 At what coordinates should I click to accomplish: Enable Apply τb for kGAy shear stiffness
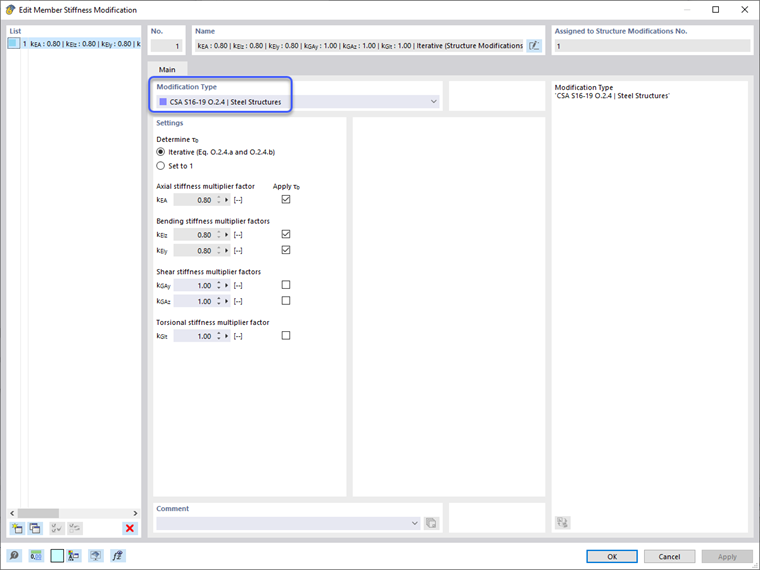(x=286, y=285)
